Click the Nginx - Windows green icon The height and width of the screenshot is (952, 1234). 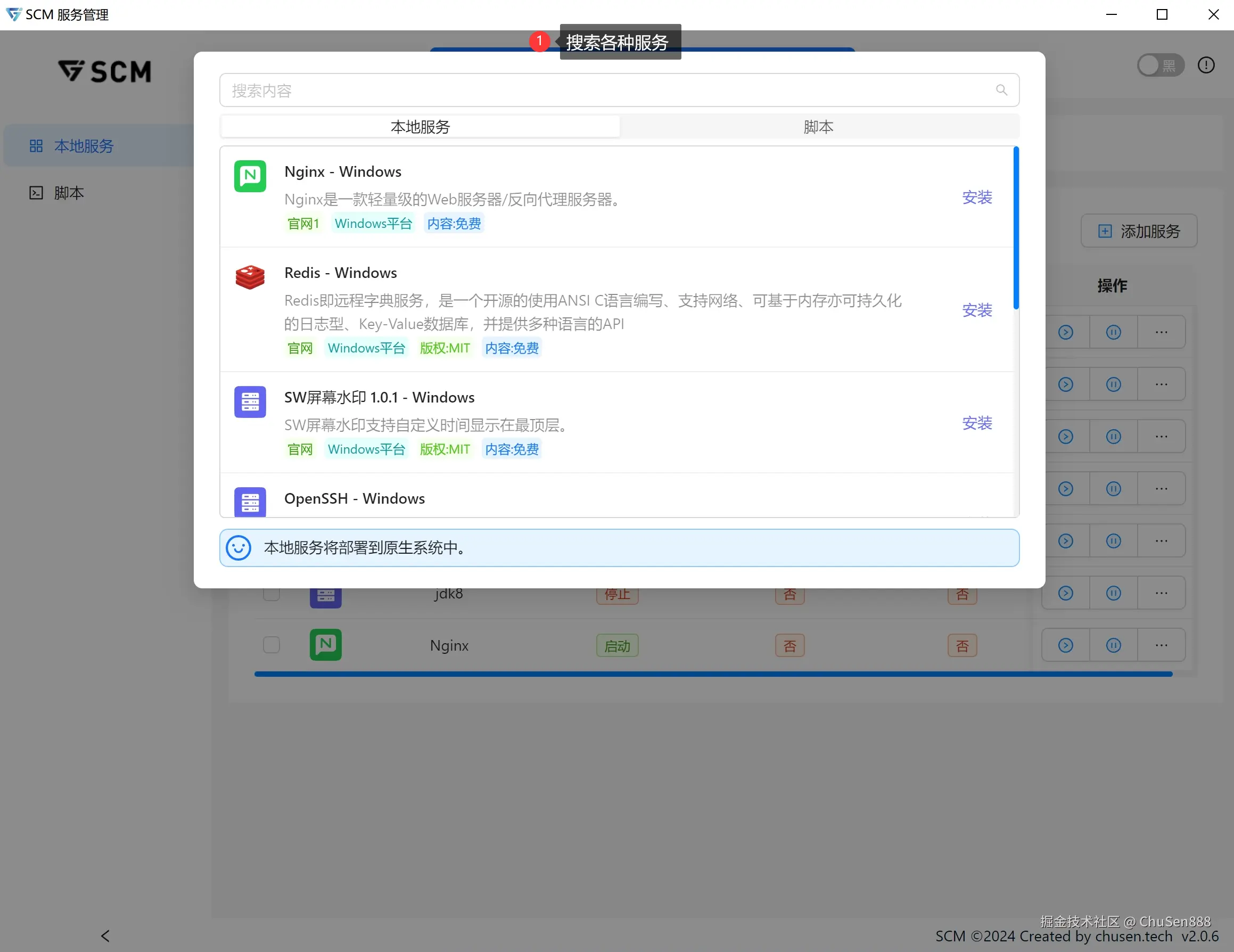(x=250, y=176)
